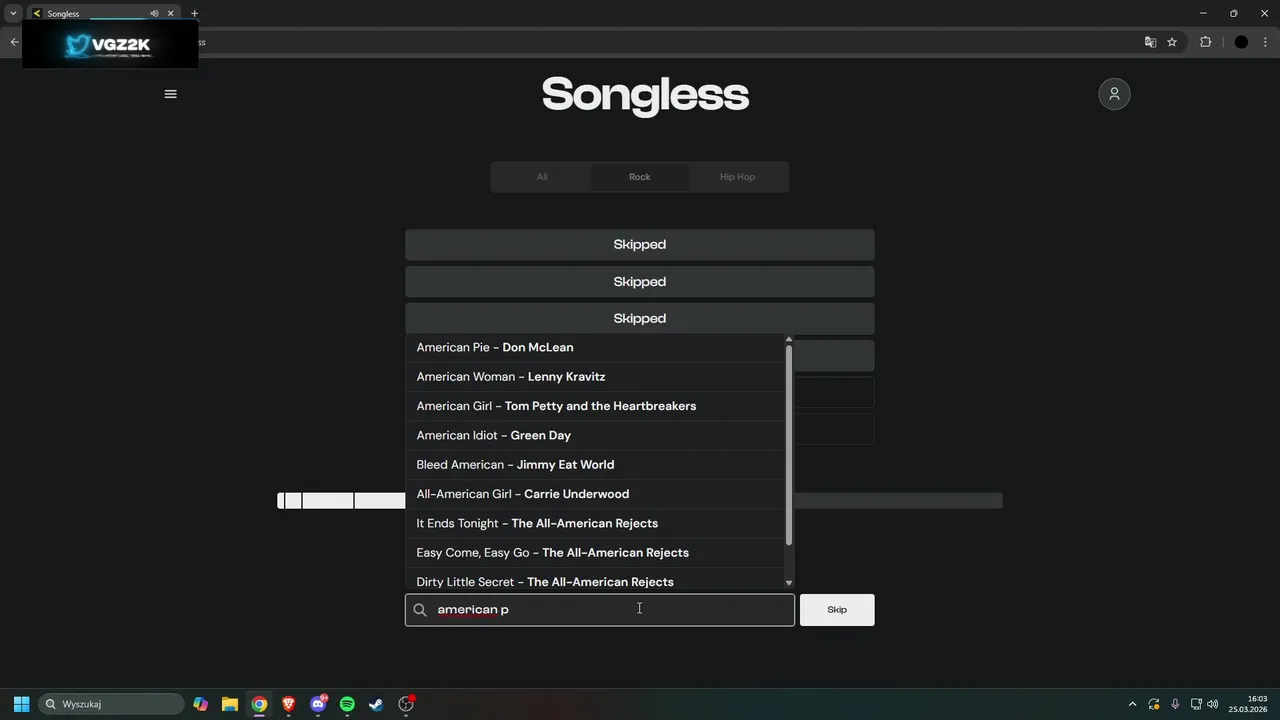
Task: Click the suggestion list scrollbar thumb
Action: [789, 445]
